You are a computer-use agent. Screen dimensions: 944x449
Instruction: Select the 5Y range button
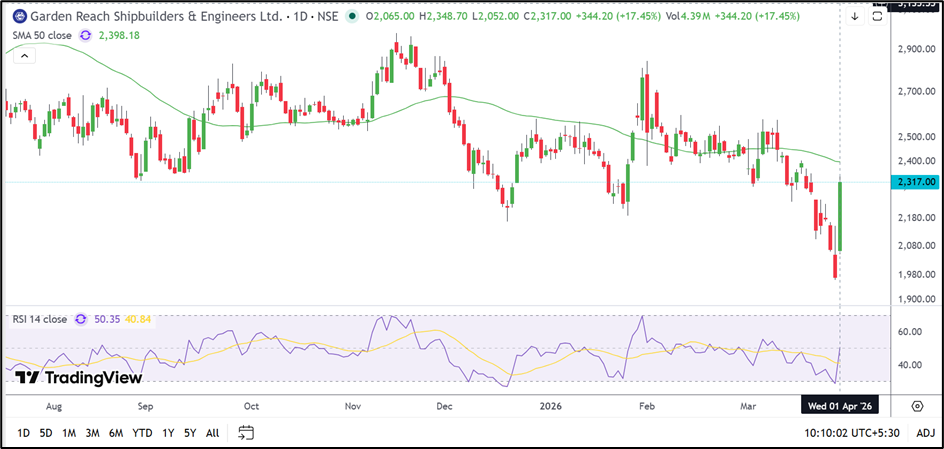pyautogui.click(x=190, y=433)
